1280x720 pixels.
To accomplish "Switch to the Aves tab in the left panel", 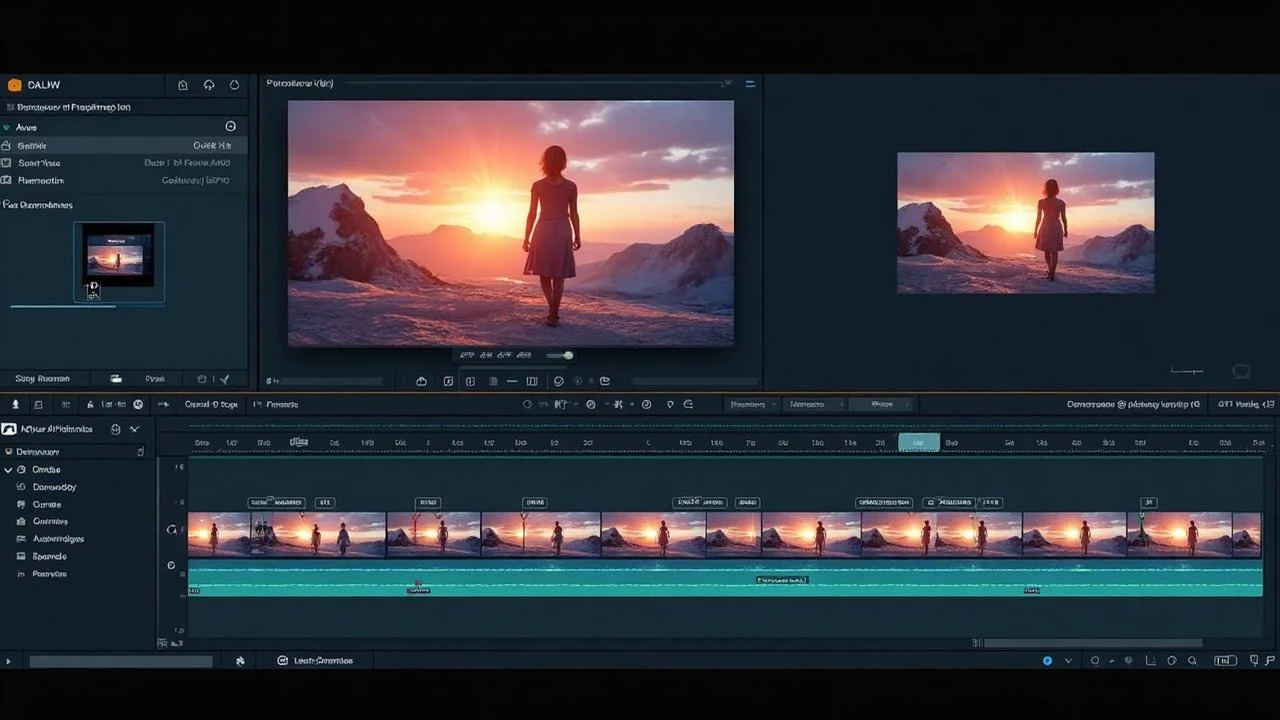I will click(x=26, y=127).
